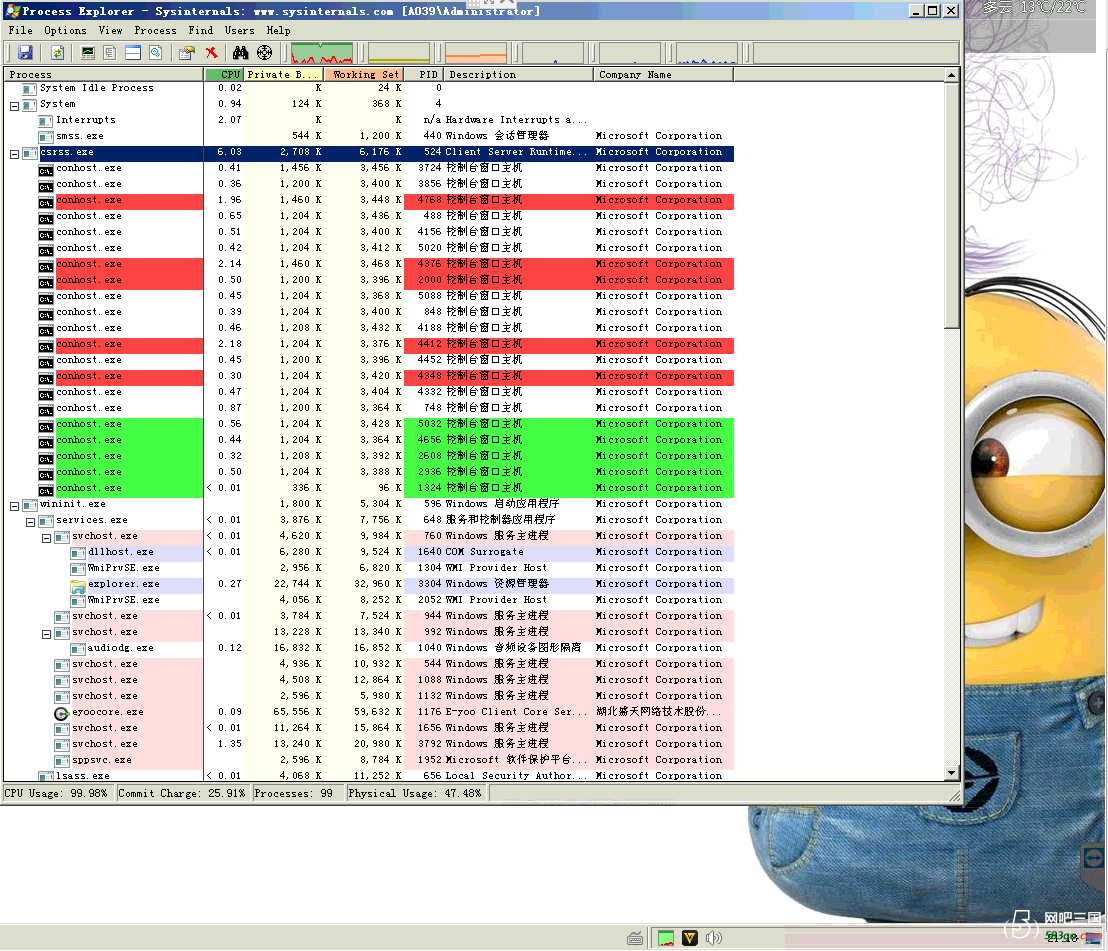Open the File menu
1108x951 pixels.
20,30
